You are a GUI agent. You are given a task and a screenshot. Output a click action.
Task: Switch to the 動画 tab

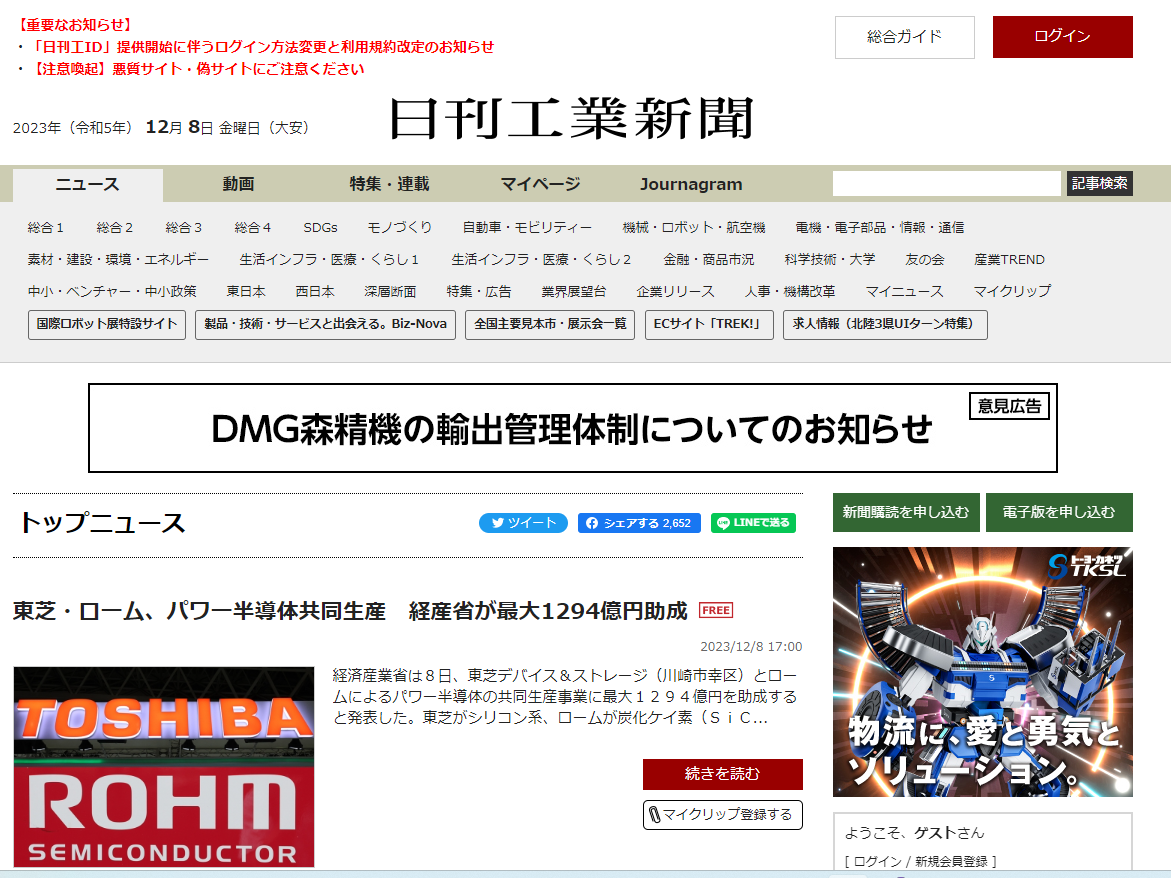[x=237, y=184]
